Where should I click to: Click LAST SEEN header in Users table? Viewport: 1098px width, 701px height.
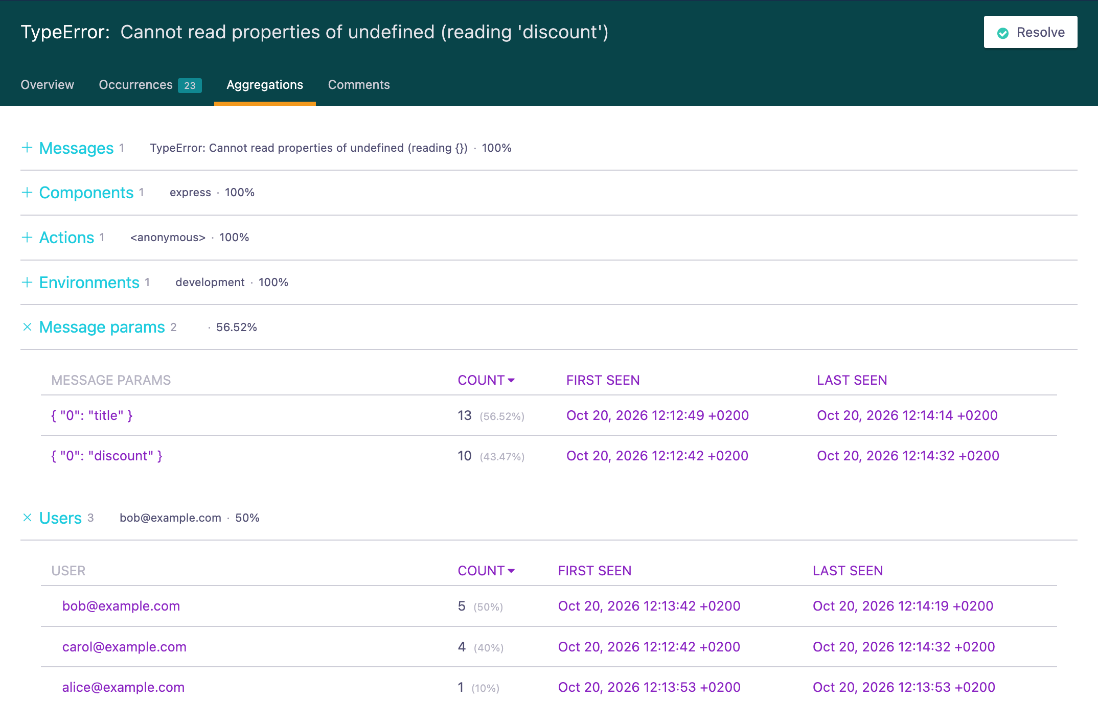[847, 571]
